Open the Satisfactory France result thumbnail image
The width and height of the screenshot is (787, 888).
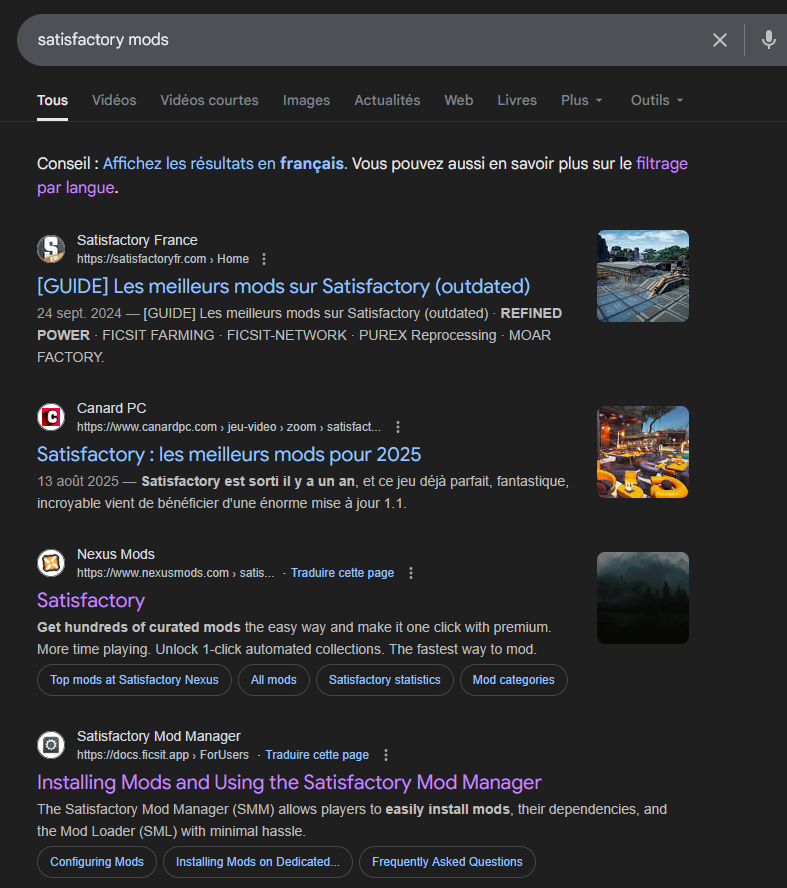(643, 276)
